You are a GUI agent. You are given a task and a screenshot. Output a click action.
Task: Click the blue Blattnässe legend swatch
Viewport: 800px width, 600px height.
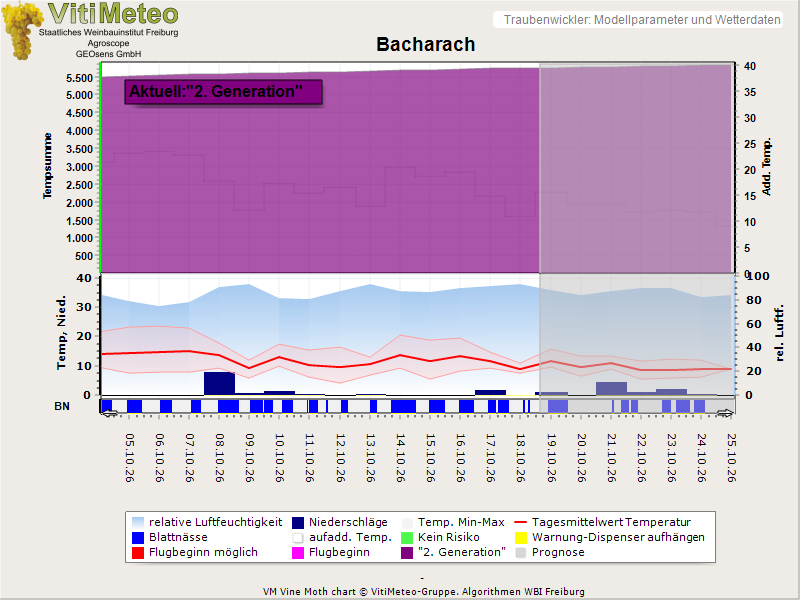pos(138,537)
